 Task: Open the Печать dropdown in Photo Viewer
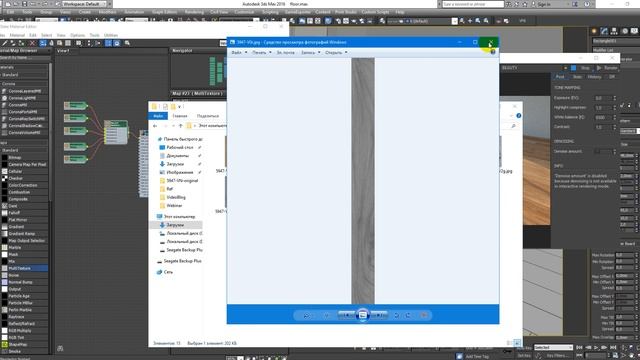click(262, 53)
